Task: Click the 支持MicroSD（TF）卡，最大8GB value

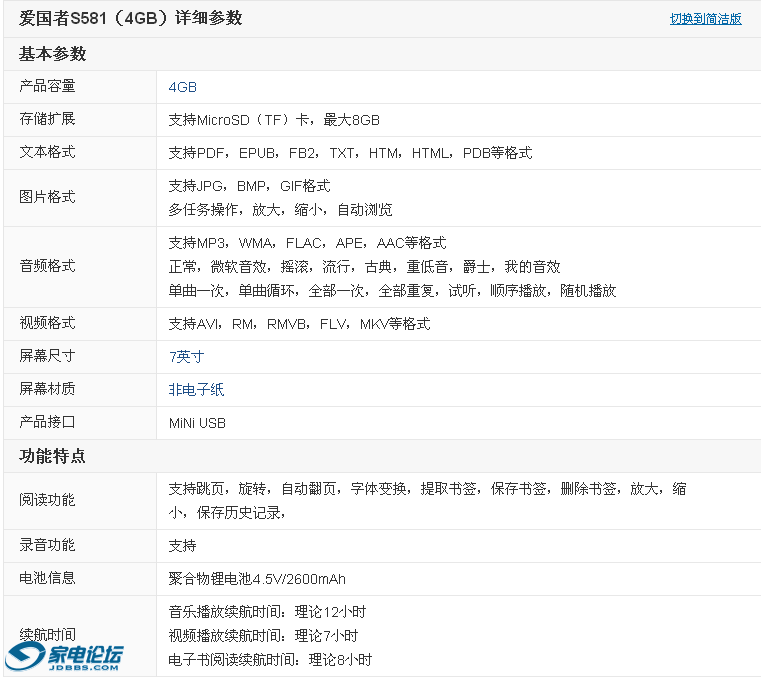Action: tap(274, 120)
